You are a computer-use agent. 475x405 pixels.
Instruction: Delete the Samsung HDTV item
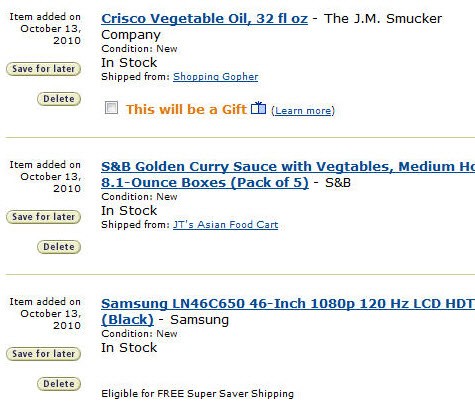point(59,384)
